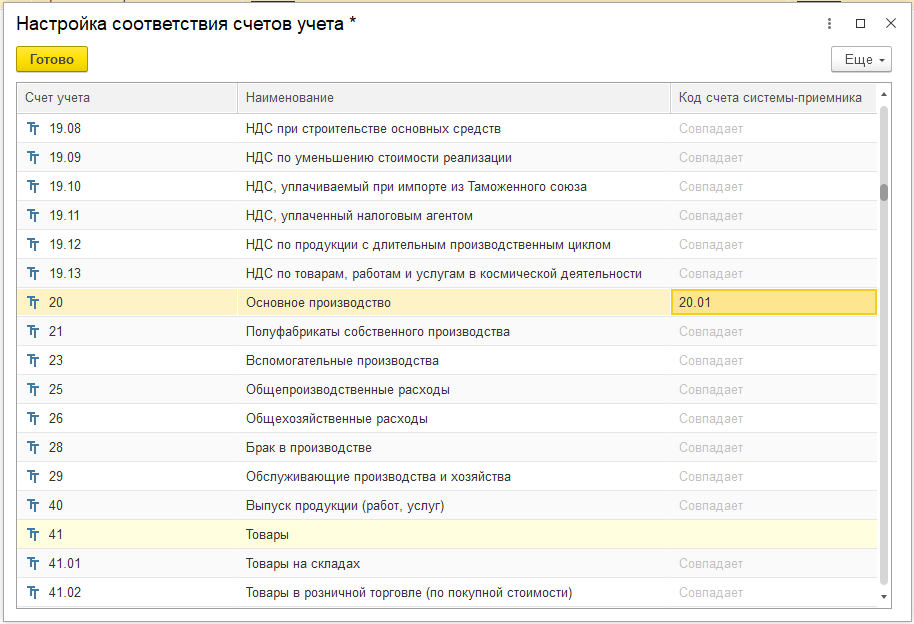Click the Готово button
914x624 pixels.
[x=52, y=59]
